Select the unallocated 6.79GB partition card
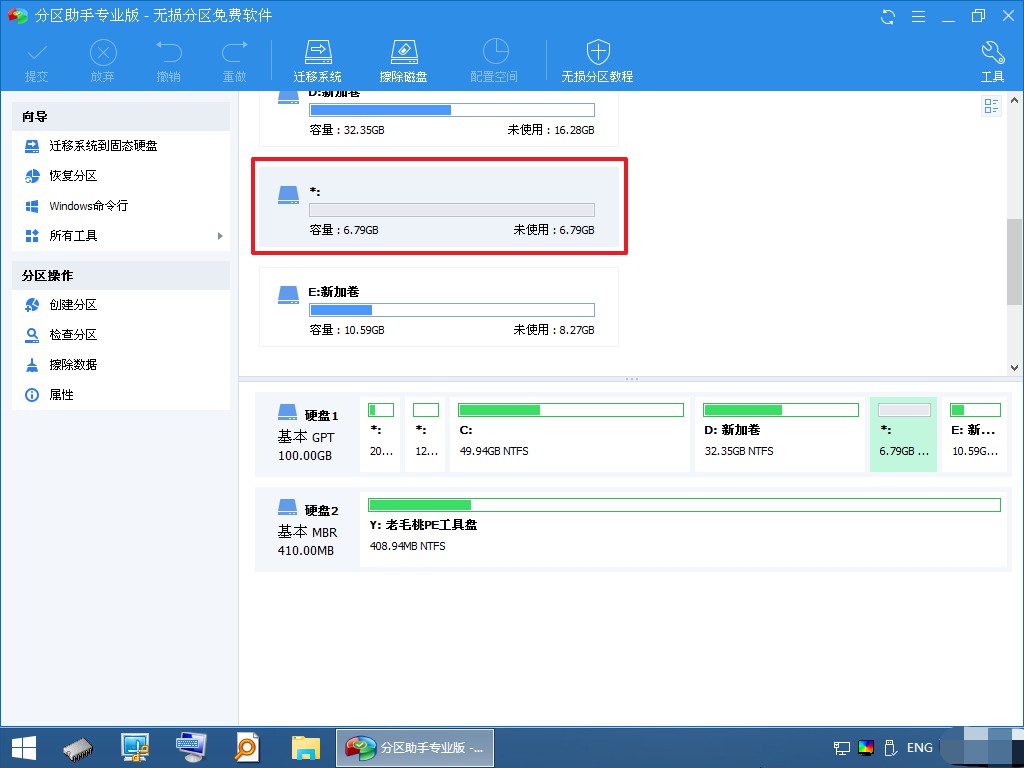1024x768 pixels. pos(439,206)
